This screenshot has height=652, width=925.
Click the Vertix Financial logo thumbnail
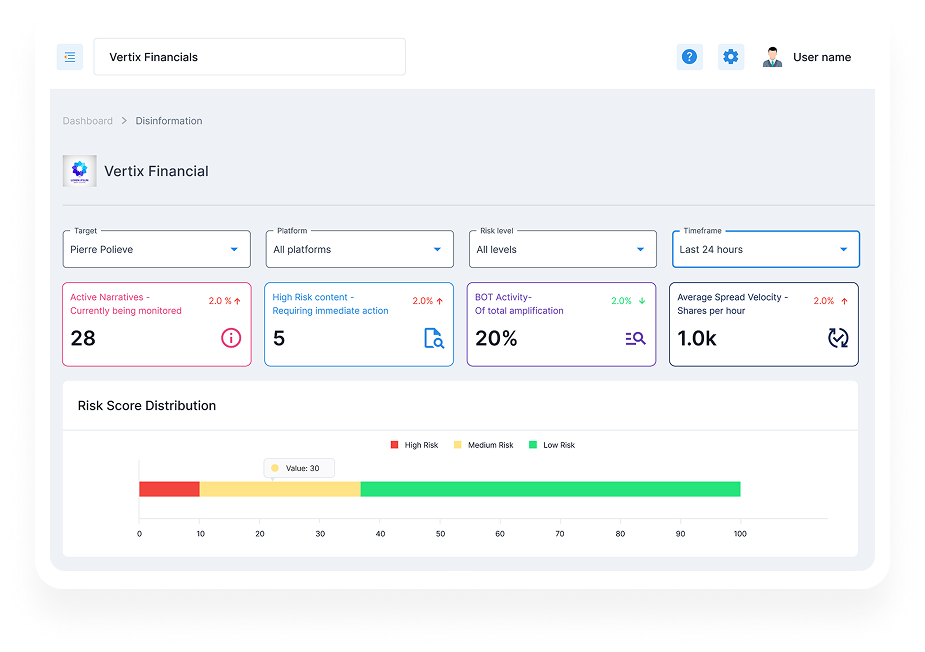(x=80, y=171)
